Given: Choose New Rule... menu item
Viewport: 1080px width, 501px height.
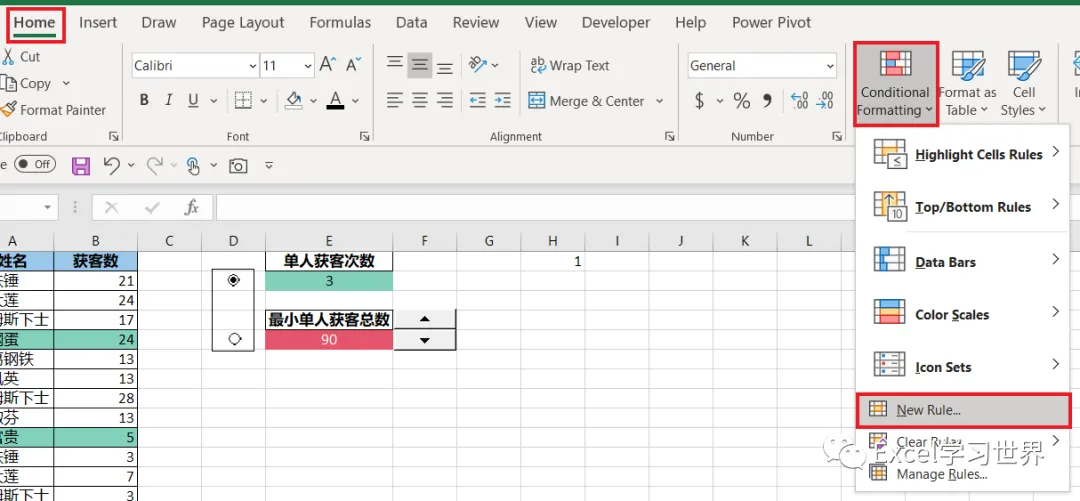Looking at the screenshot, I should click(x=963, y=410).
